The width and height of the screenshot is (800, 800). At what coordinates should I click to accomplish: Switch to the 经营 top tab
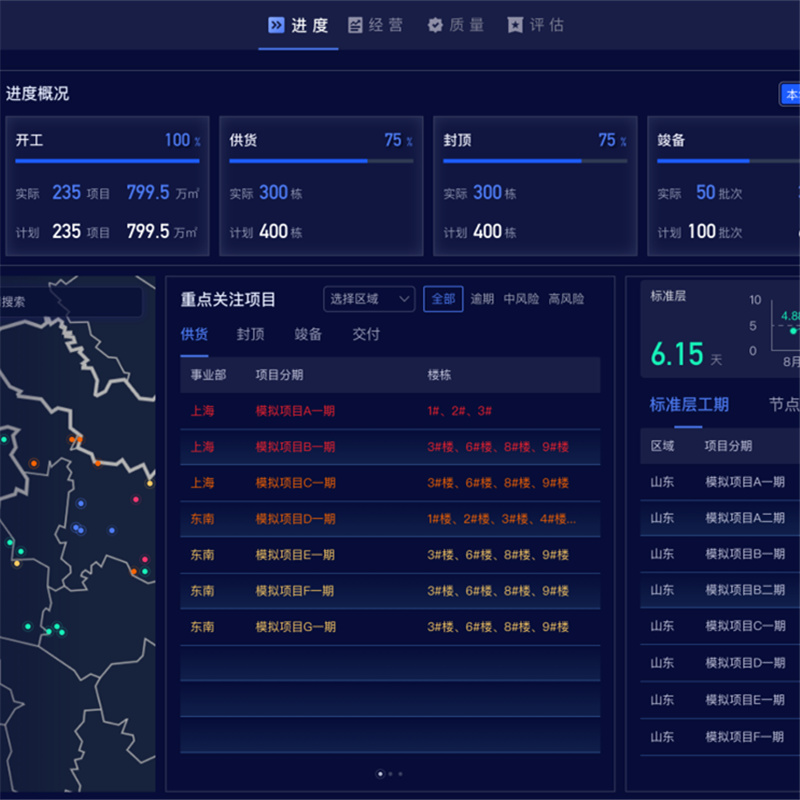[376, 25]
